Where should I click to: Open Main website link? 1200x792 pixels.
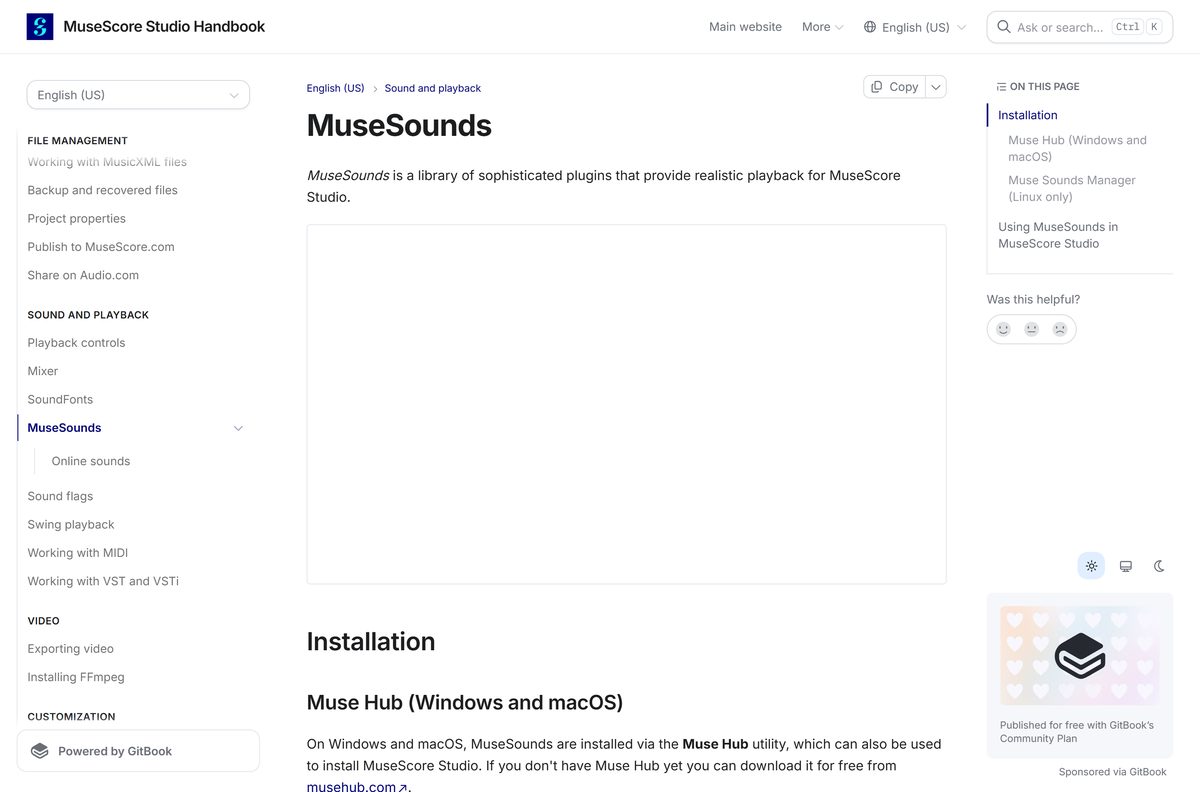[x=745, y=27]
